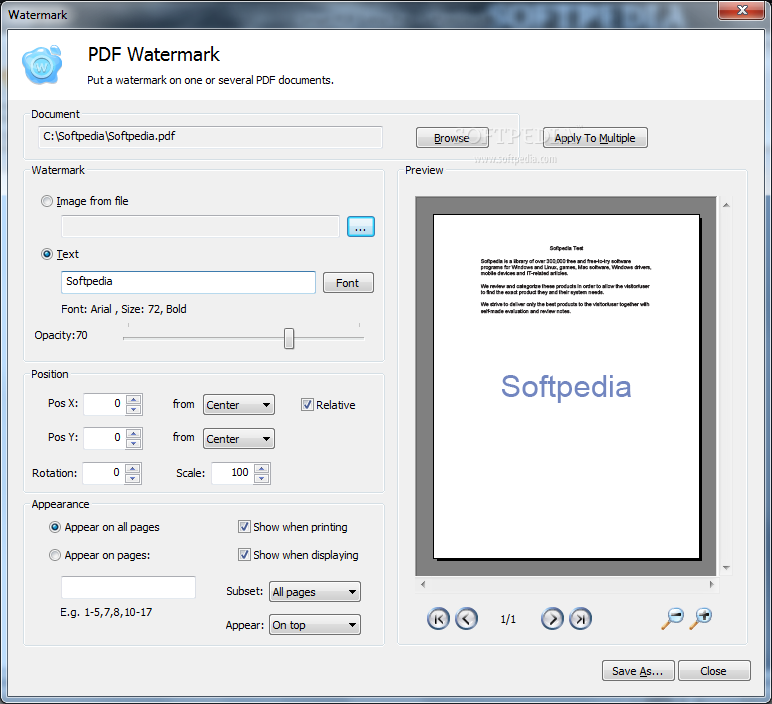Open Subset All pages dropdown
The width and height of the screenshot is (772, 704).
pyautogui.click(x=315, y=592)
